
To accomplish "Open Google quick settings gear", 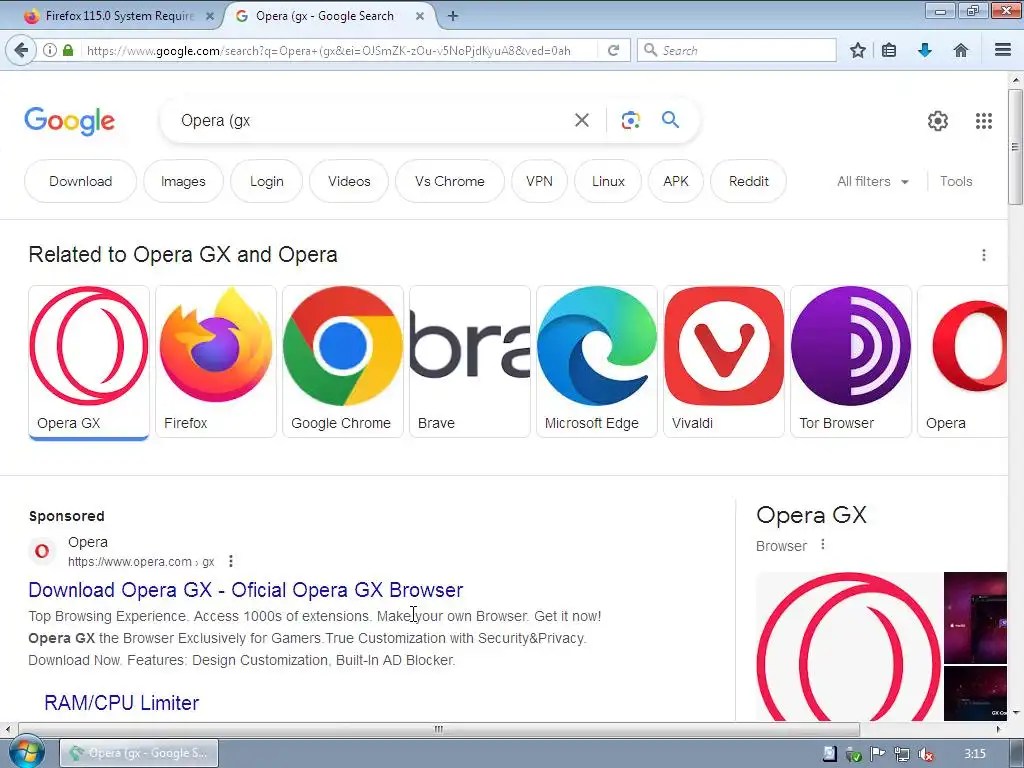I will [938, 121].
